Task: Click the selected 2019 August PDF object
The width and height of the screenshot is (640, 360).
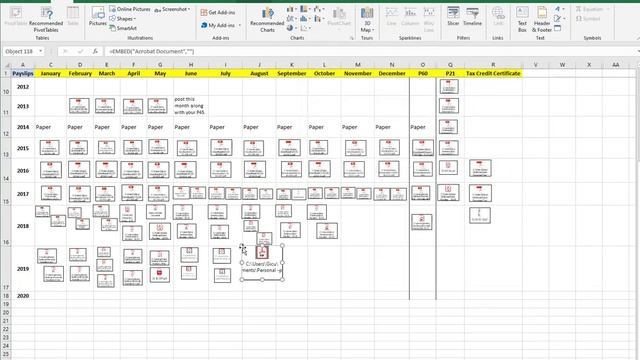Action: pos(262,262)
